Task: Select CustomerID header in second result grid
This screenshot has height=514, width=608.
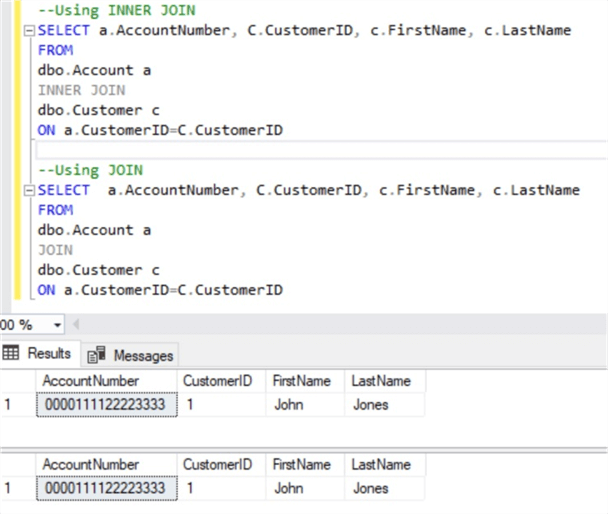Action: point(221,465)
